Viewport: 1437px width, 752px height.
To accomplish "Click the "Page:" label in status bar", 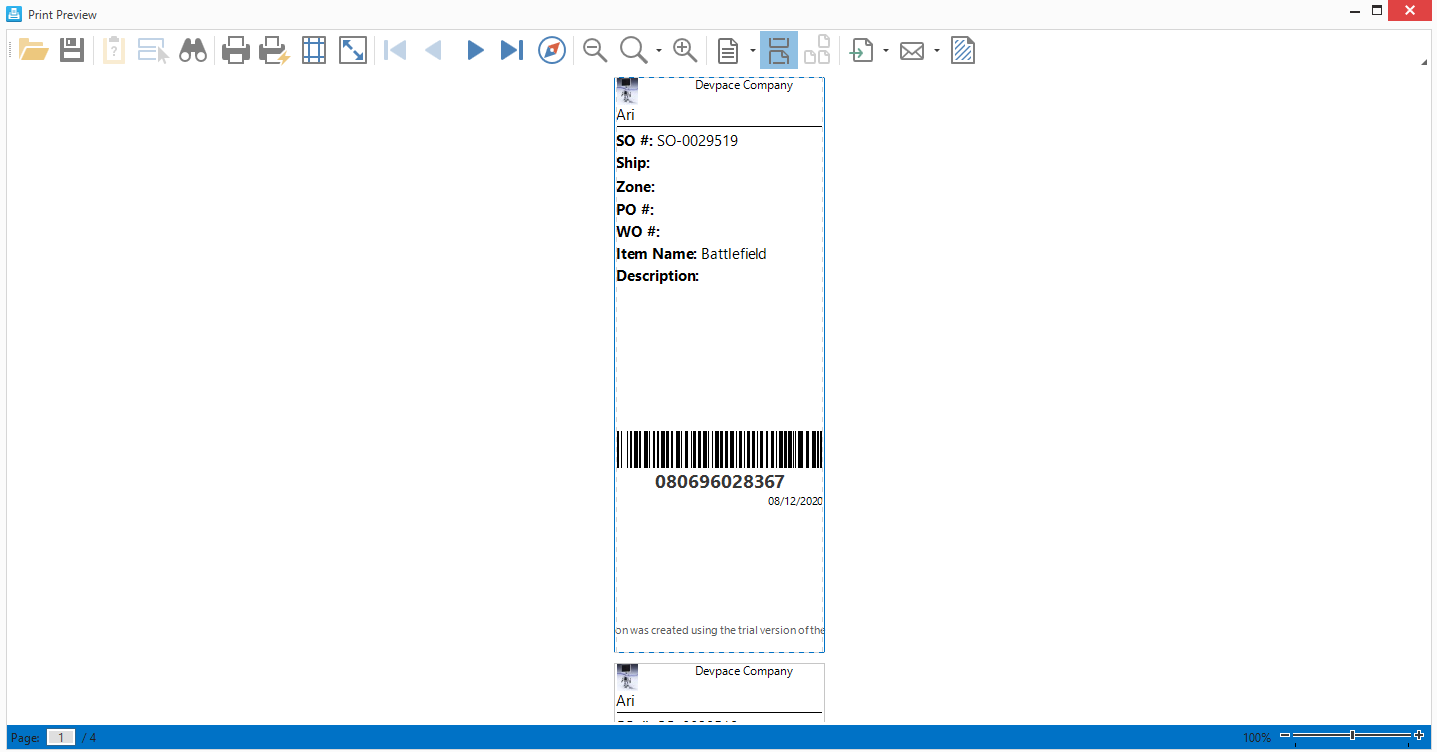I will 26,738.
